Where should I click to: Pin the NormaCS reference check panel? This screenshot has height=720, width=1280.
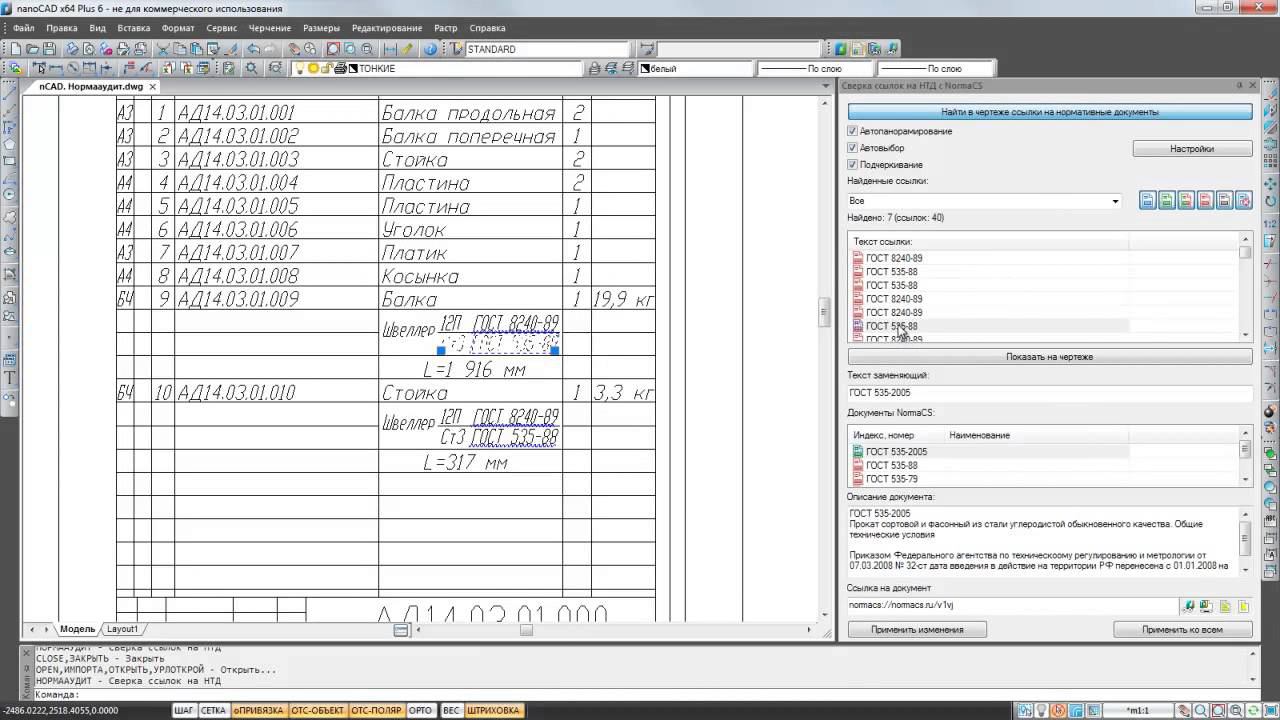pos(1240,86)
